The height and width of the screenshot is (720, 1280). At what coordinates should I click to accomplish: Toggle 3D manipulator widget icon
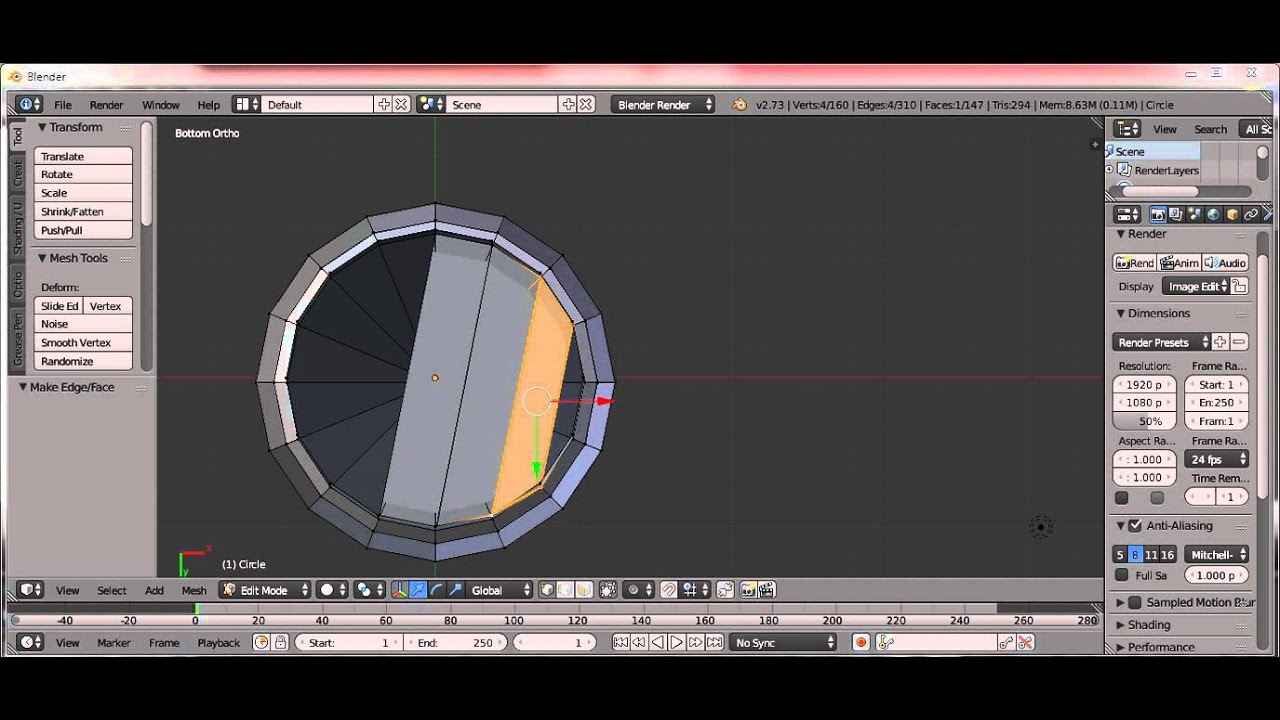click(x=400, y=590)
